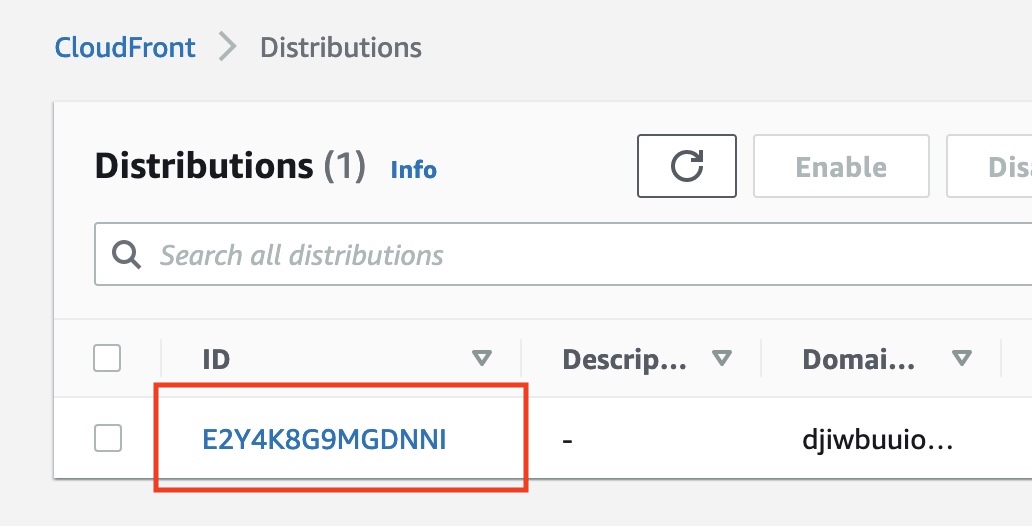Open the Info link beside Distributions

click(x=413, y=169)
